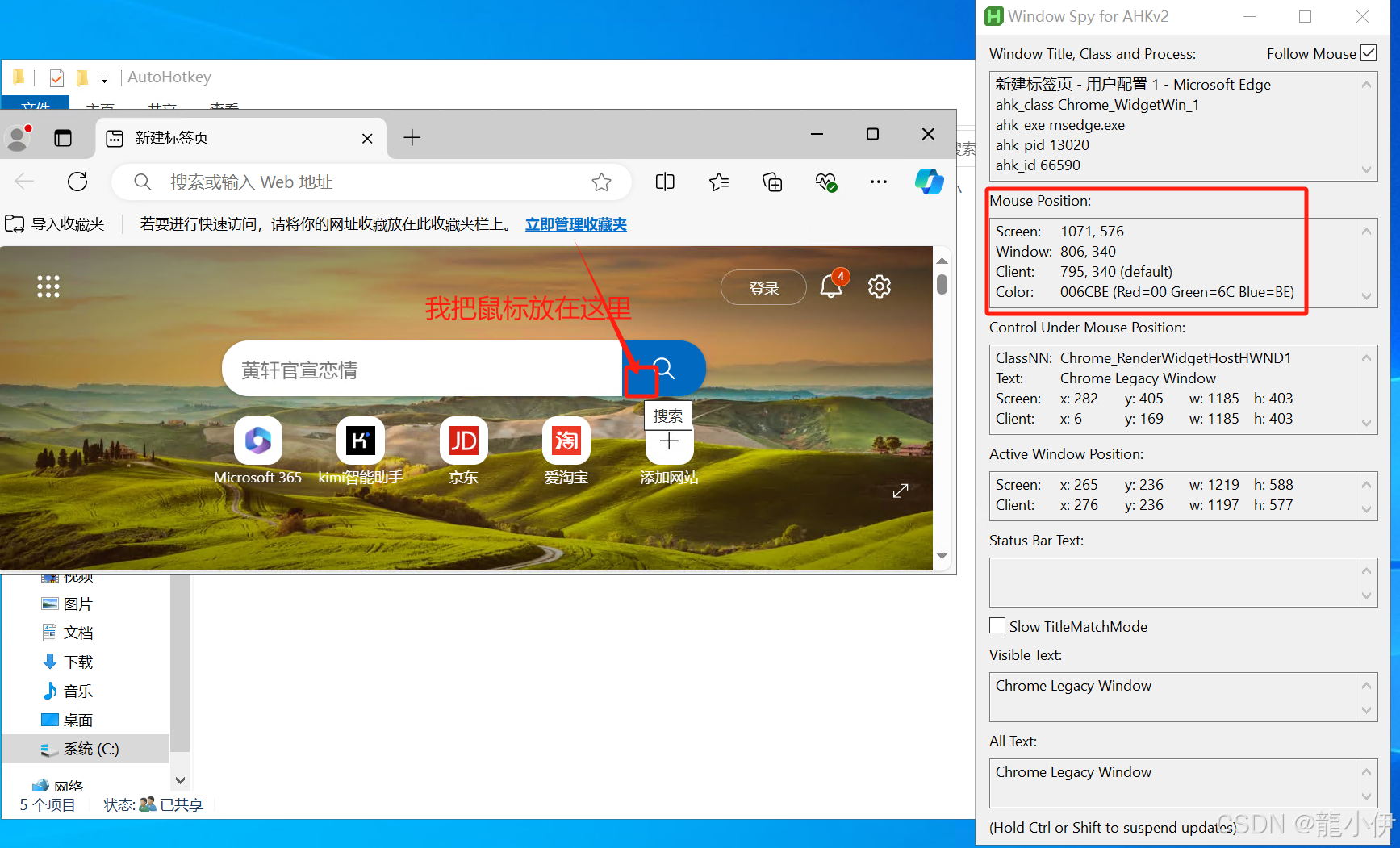Open the 爱淘宝 quick link
This screenshot has width=1400, height=848.
click(566, 450)
